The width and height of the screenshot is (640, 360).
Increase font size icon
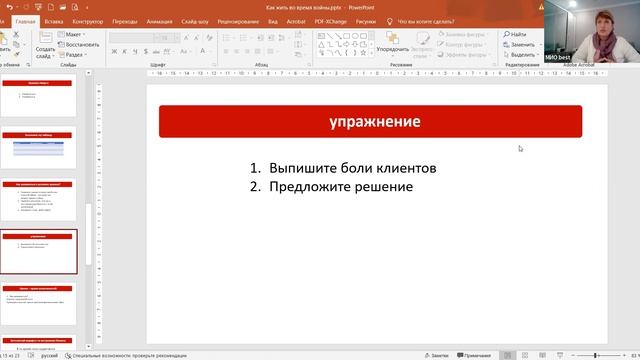pyautogui.click(x=186, y=38)
